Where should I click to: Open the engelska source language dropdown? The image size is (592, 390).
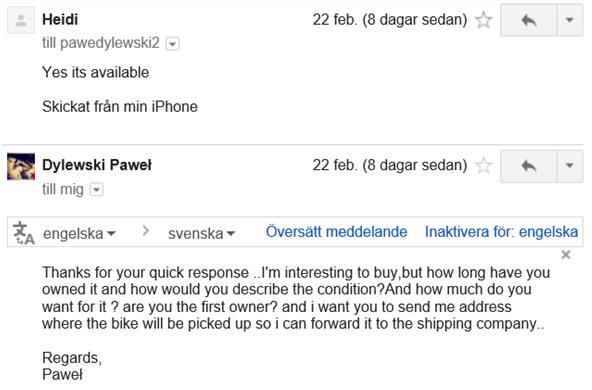point(79,234)
